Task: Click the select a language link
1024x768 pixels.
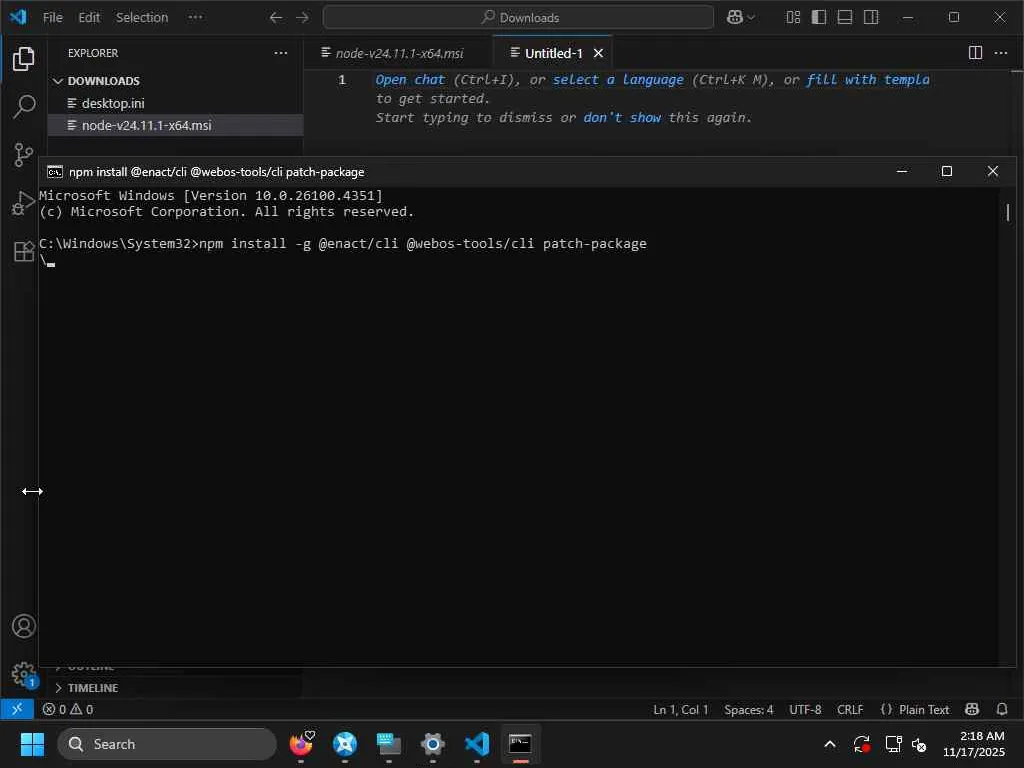Action: tap(618, 80)
